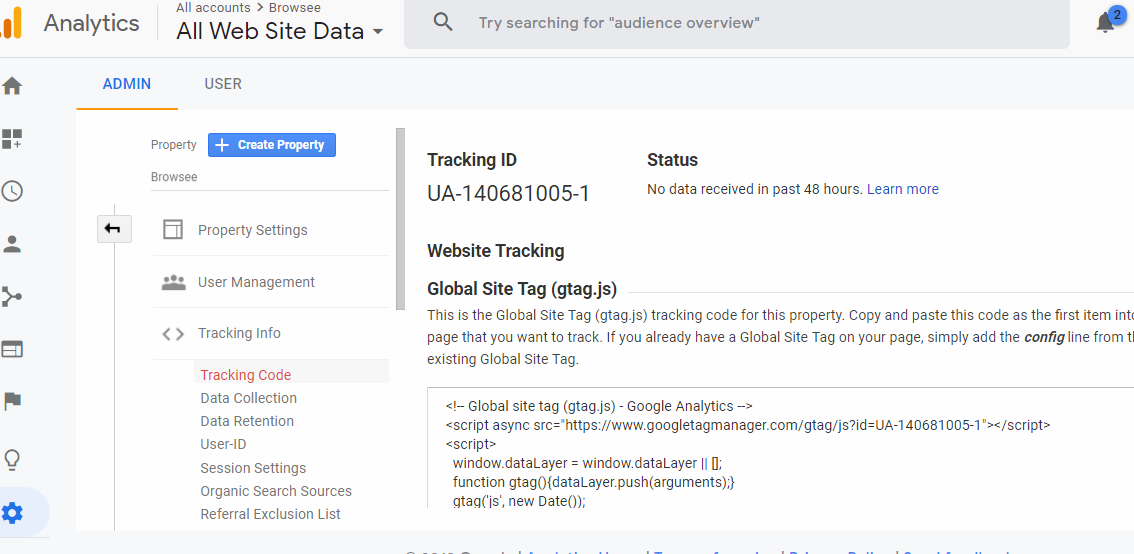This screenshot has height=554, width=1134.
Task: Open the Audience person icon
Action: pos(12,244)
